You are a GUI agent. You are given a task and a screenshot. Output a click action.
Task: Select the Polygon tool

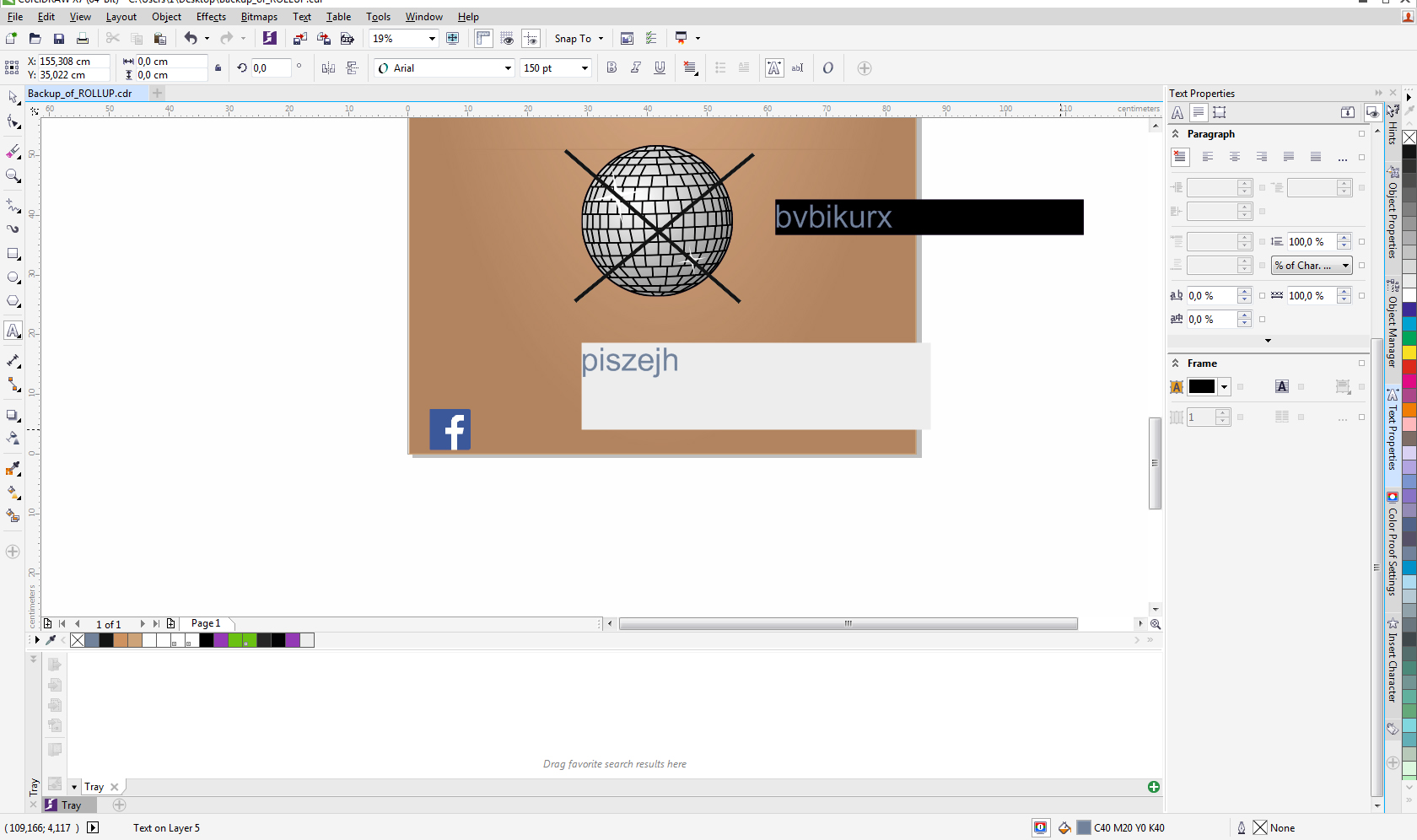[x=13, y=301]
